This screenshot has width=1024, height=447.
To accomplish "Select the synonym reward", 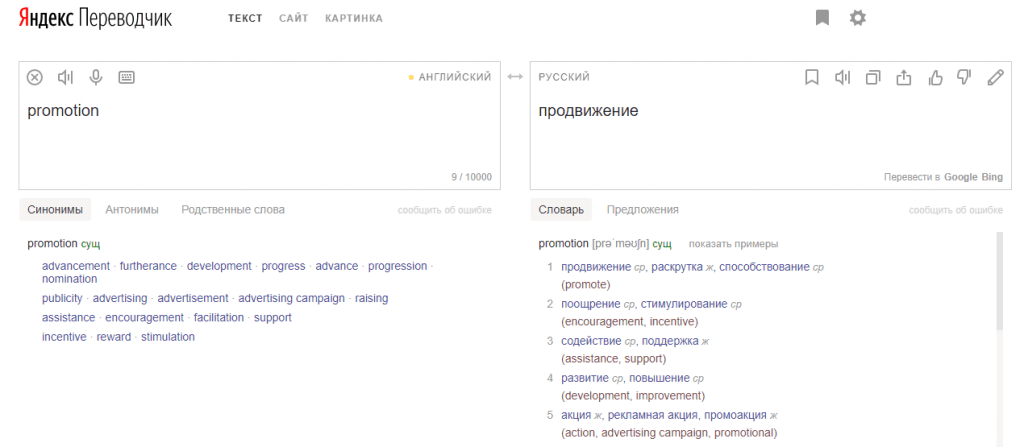I will [x=114, y=337].
